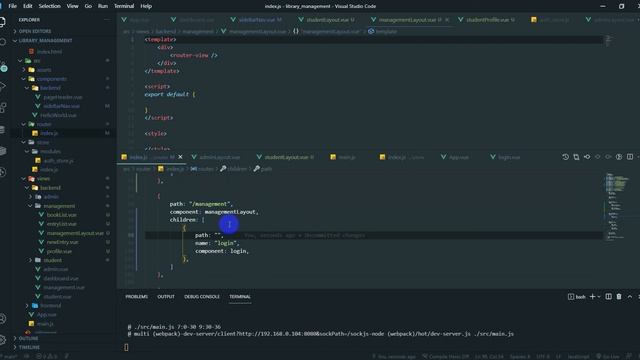Open the Extensions view in activity bar
640x360 pixels.
click(2, 108)
